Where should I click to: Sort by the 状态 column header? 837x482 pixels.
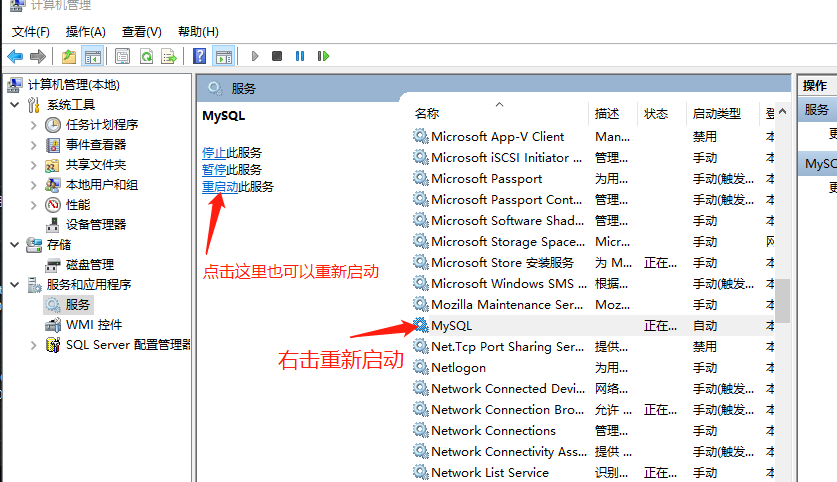(x=661, y=114)
